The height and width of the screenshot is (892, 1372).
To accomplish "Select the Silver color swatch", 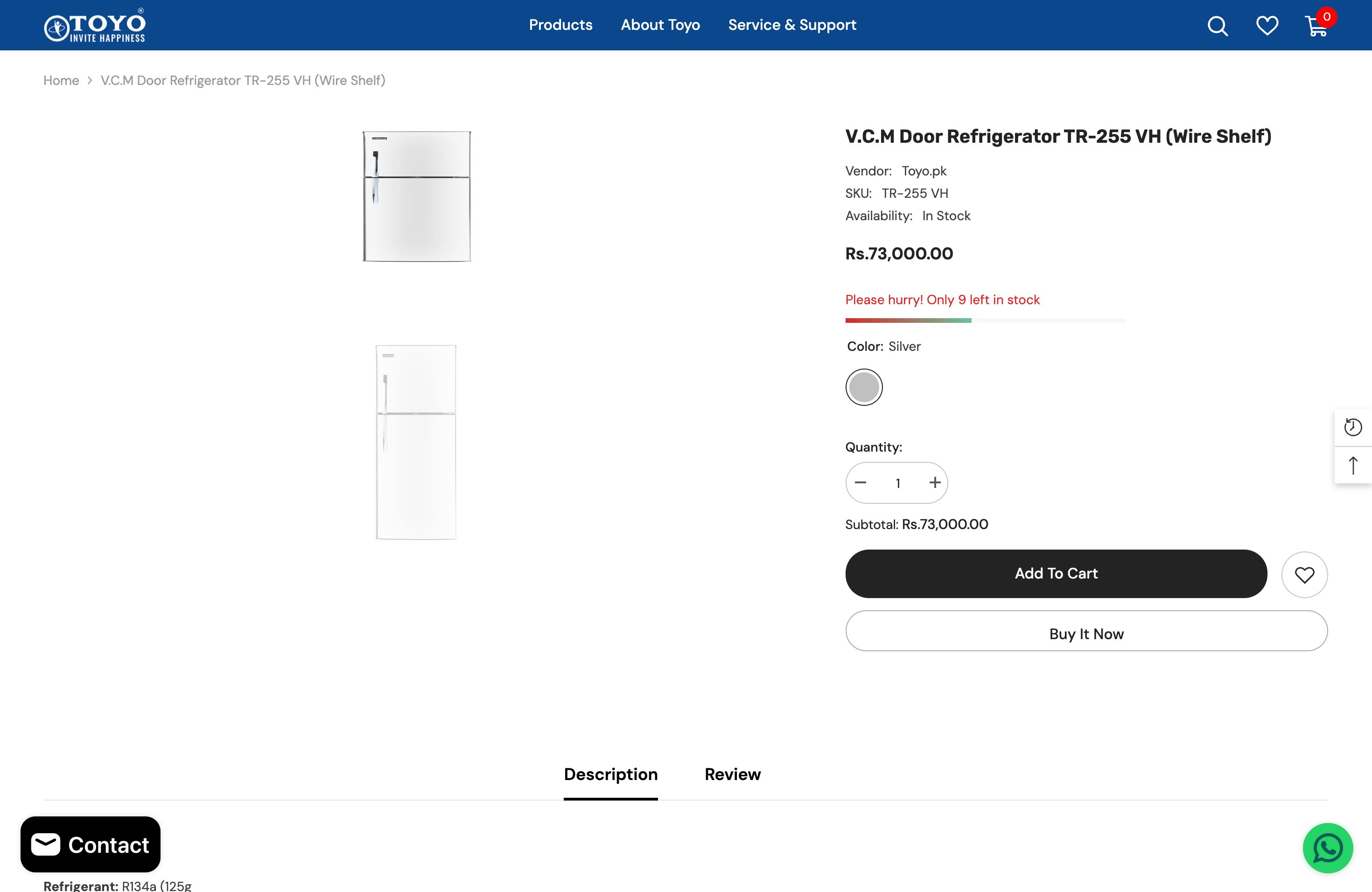I will click(x=863, y=387).
